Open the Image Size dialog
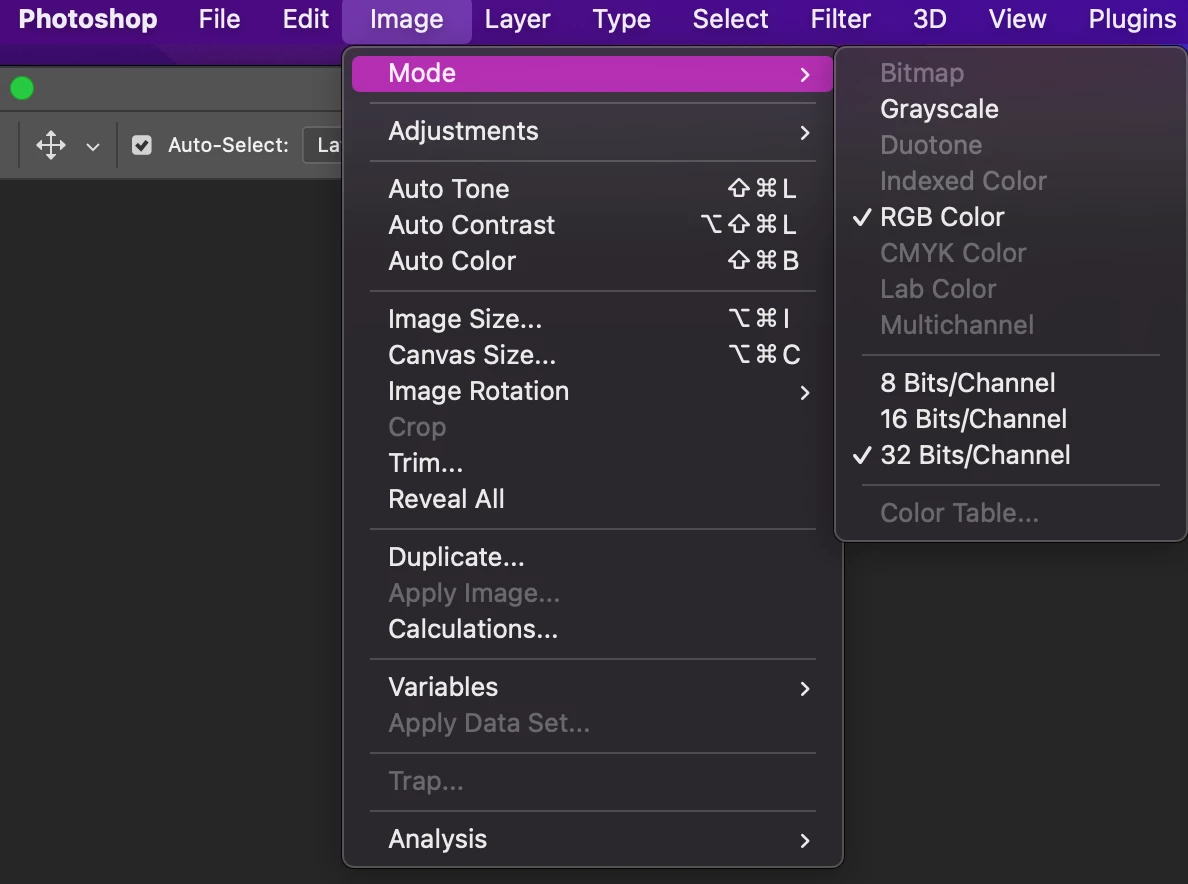This screenshot has width=1188, height=884. coord(592,319)
